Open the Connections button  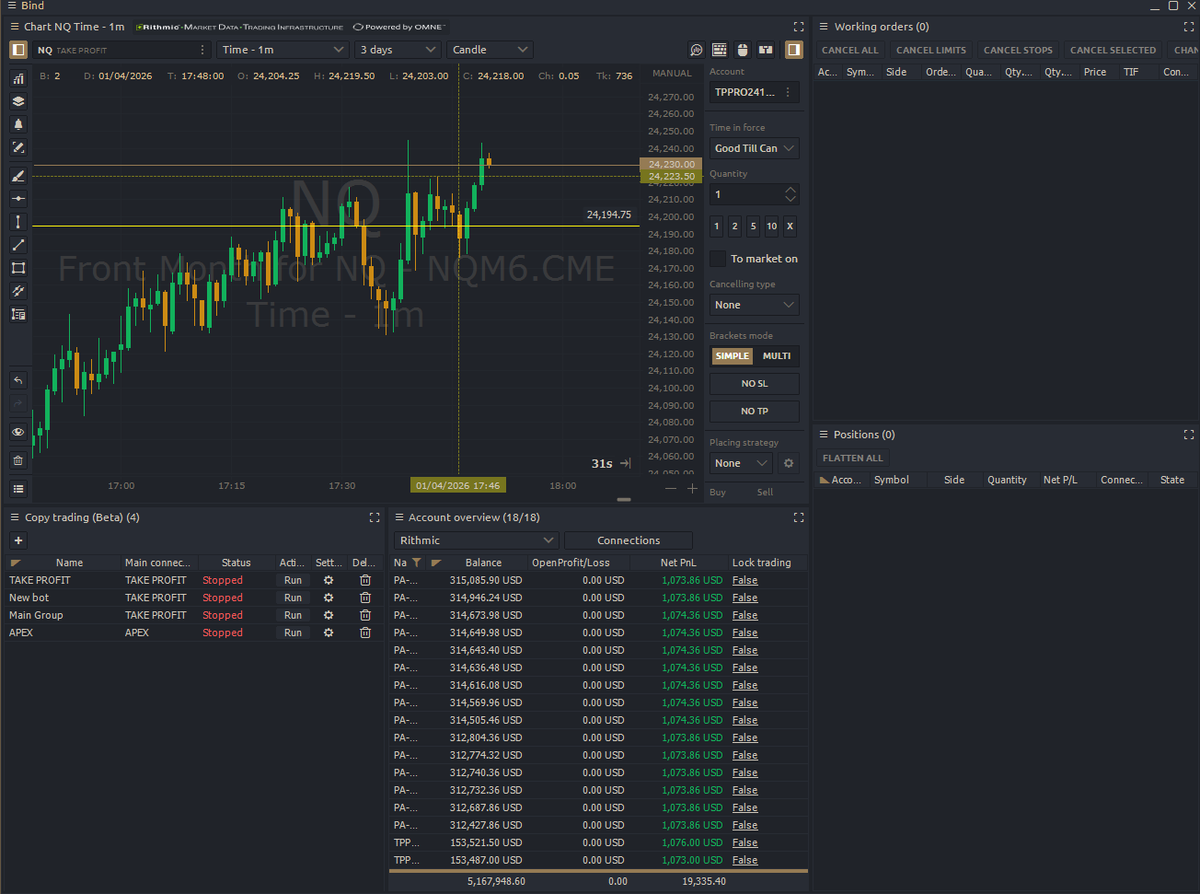[x=629, y=540]
